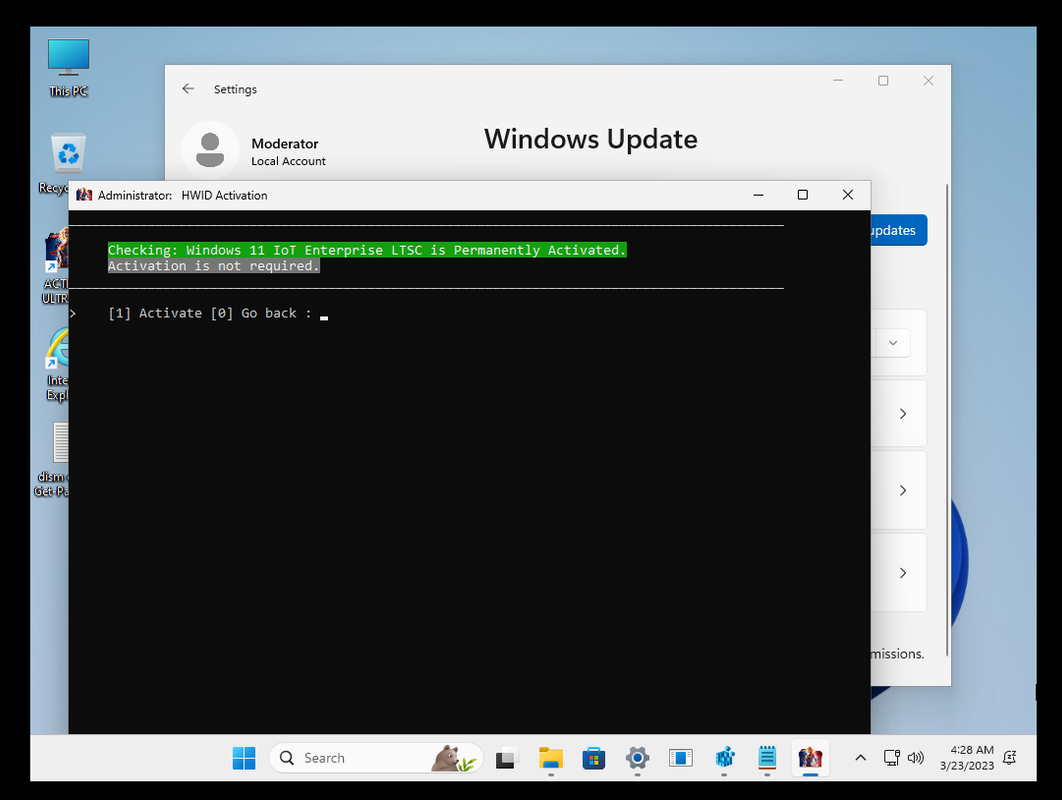Open the blue window app taskbar icon

click(x=681, y=758)
